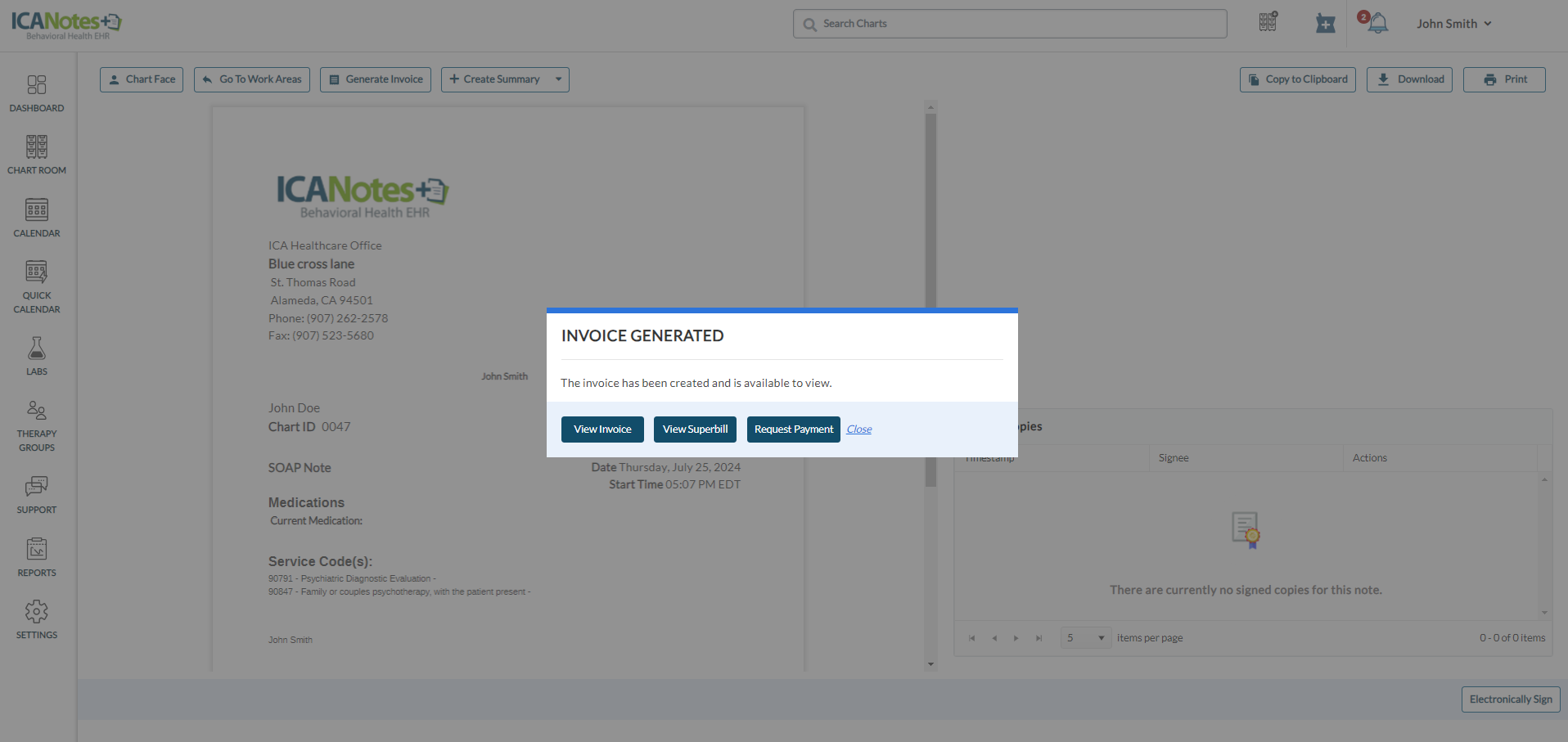Click the Download button
Viewport: 1568px width, 742px height.
1409,79
